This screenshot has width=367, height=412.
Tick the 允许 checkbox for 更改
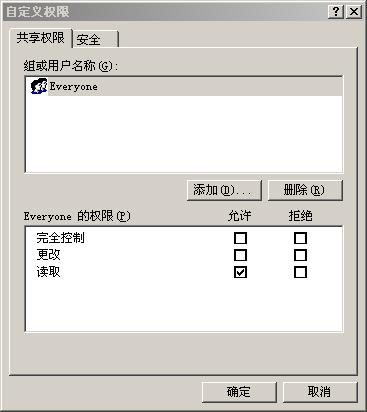pos(240,255)
